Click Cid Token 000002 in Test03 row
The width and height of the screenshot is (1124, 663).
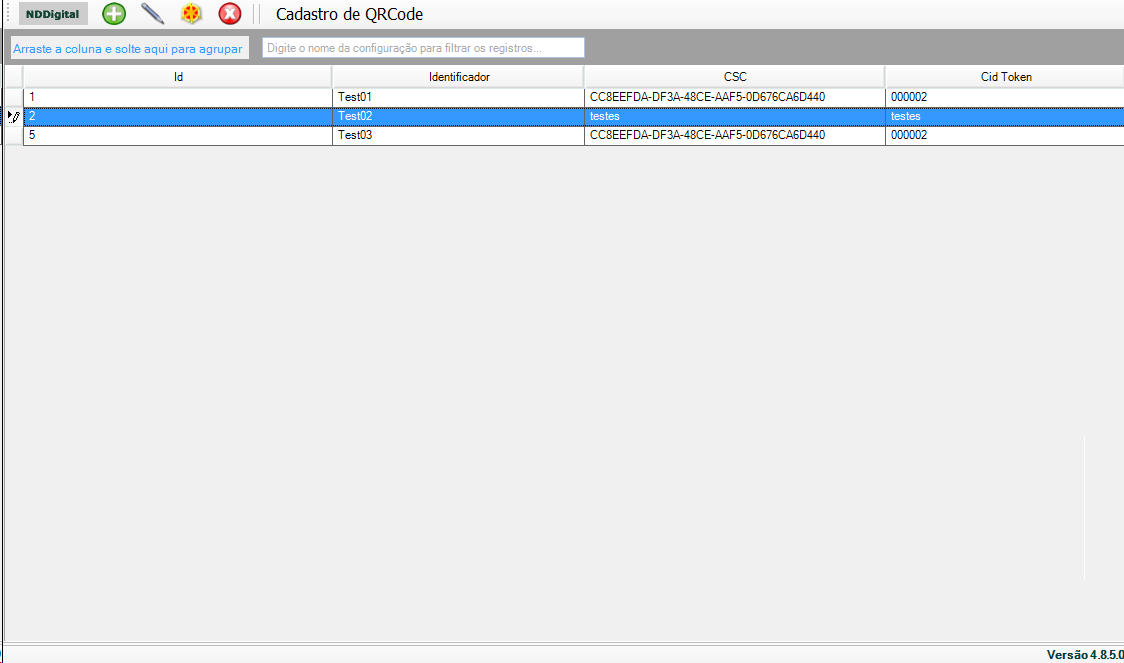(x=1005, y=135)
